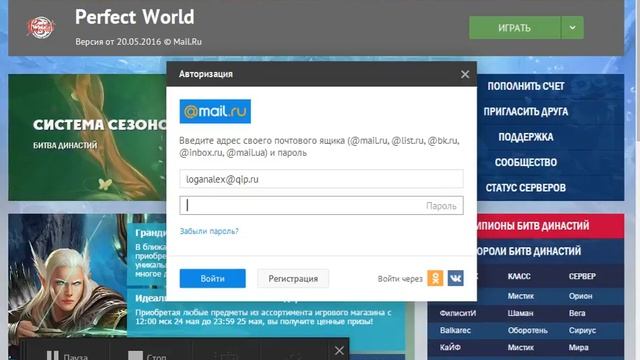Click the green ИГРАТЬ play button

pos(514,28)
